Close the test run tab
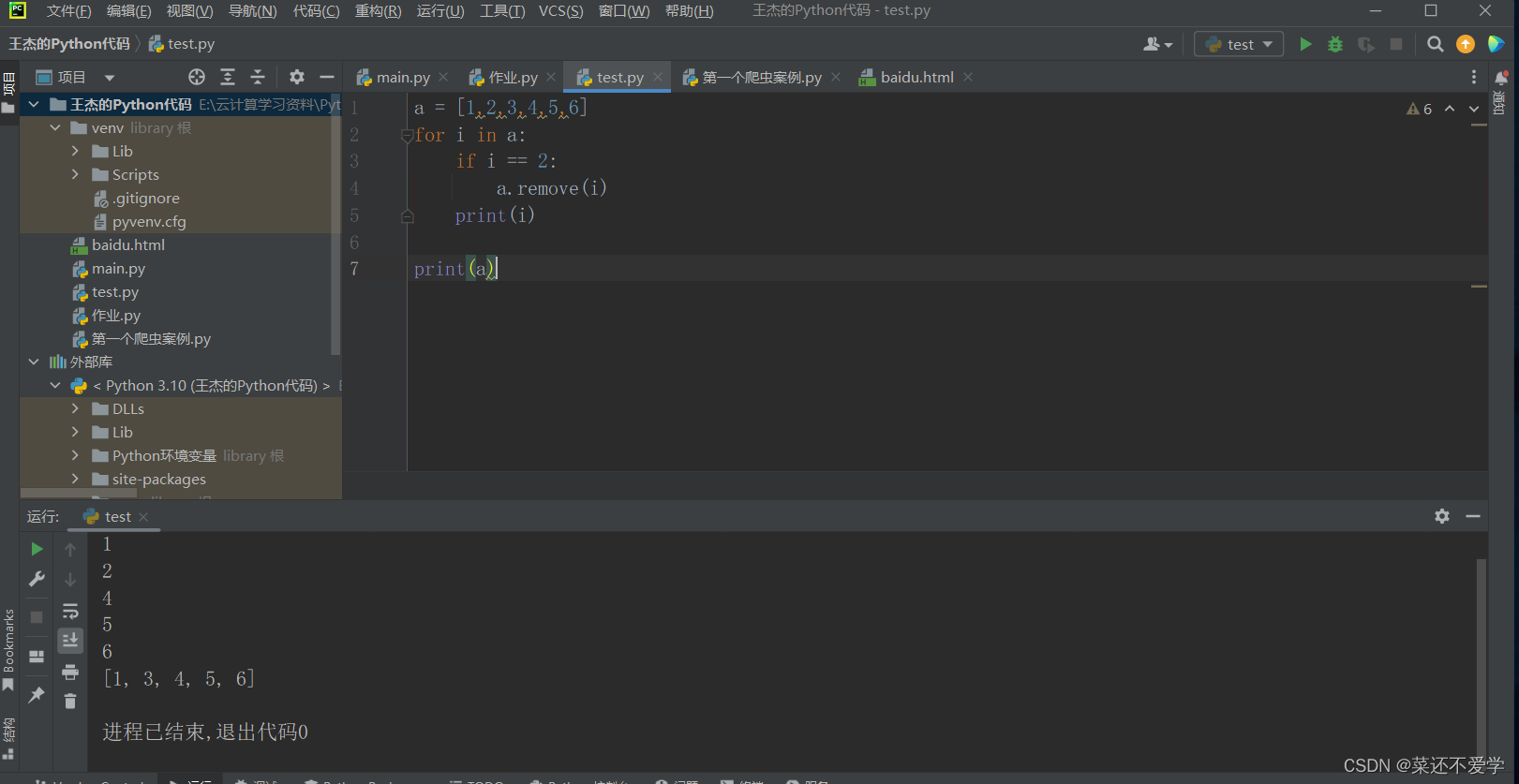Viewport: 1519px width, 784px height. (143, 517)
